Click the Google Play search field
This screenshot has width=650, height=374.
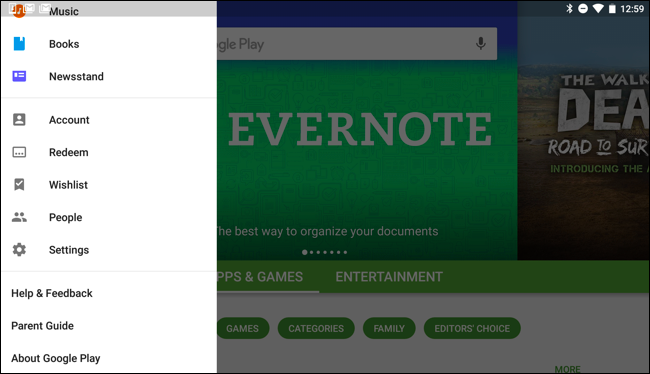tap(357, 44)
